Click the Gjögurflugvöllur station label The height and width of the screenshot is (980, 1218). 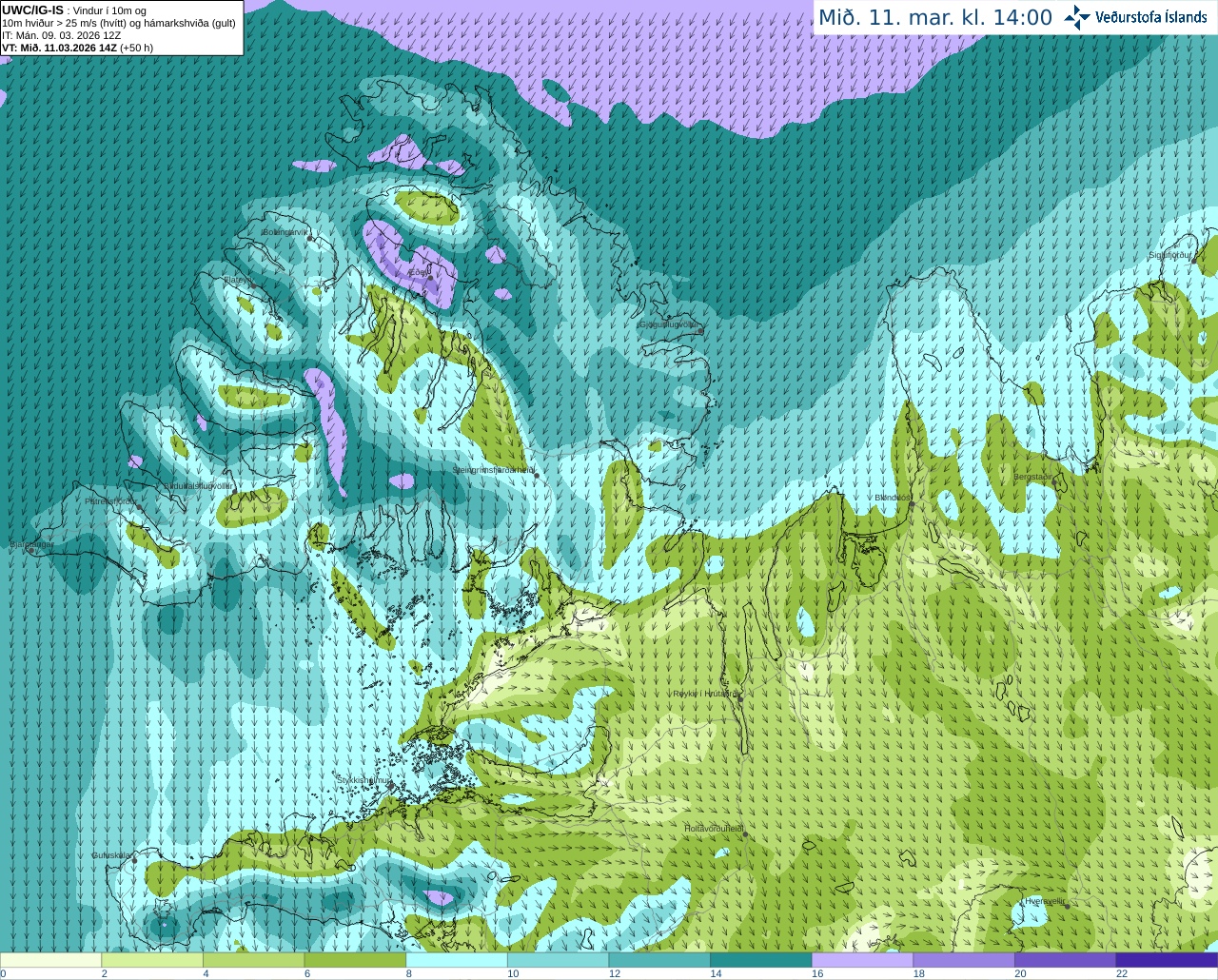point(670,324)
